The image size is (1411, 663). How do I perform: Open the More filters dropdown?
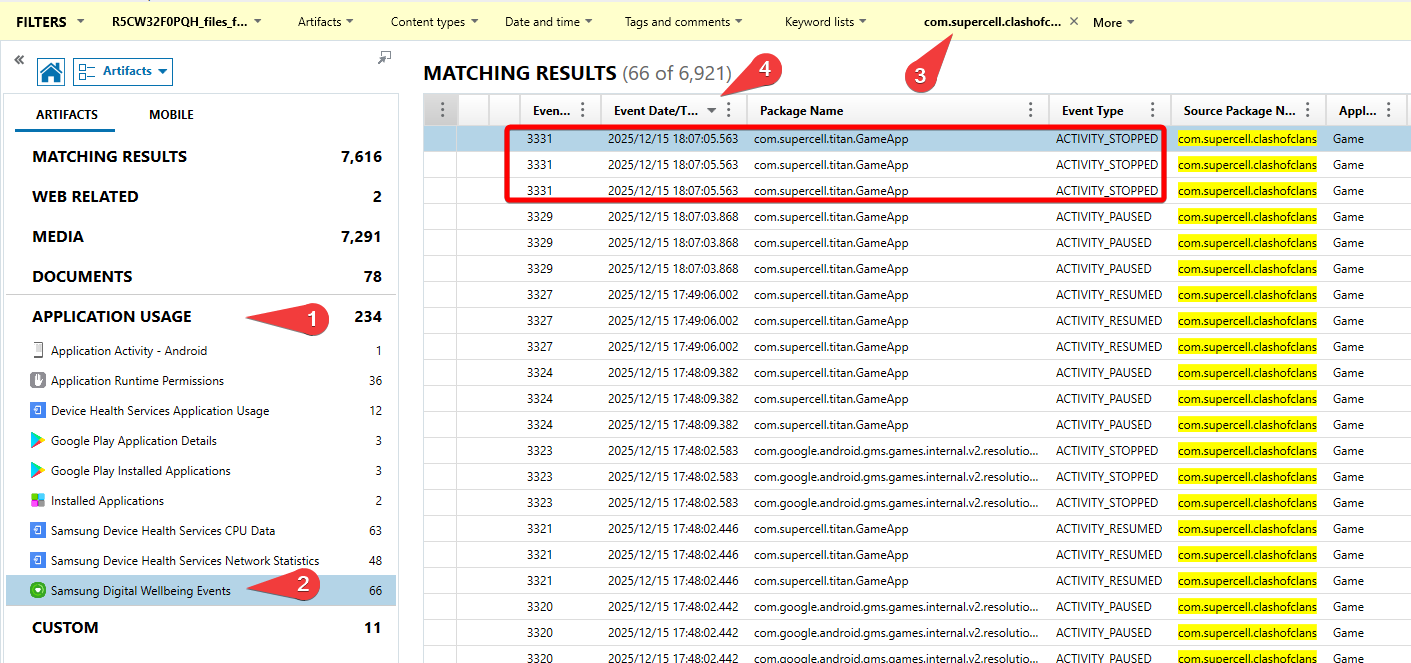coord(1113,22)
